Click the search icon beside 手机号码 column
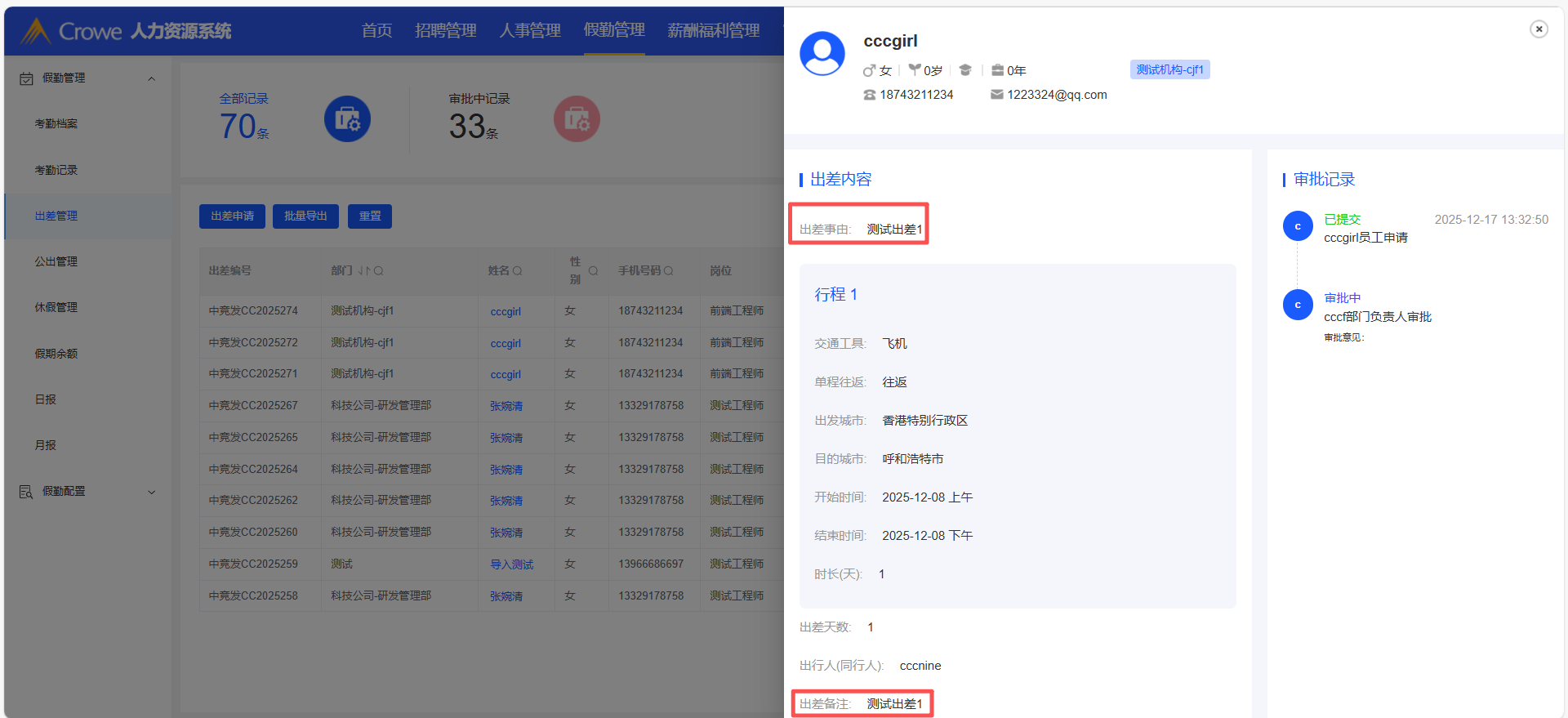 click(669, 271)
